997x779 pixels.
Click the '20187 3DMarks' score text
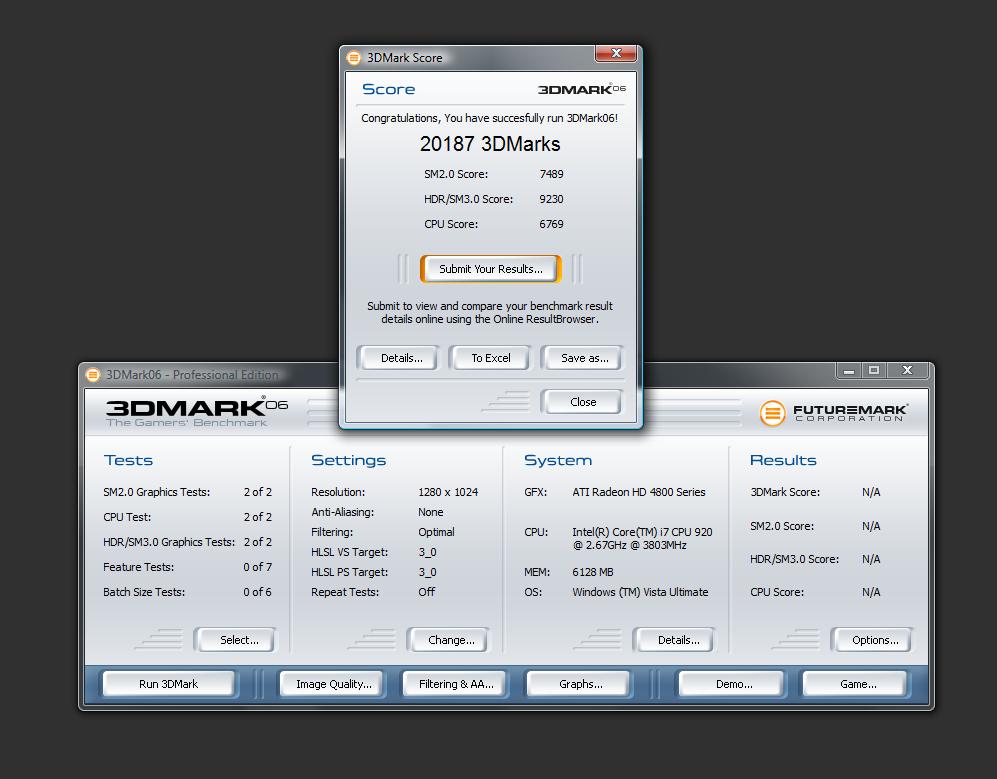tap(490, 144)
